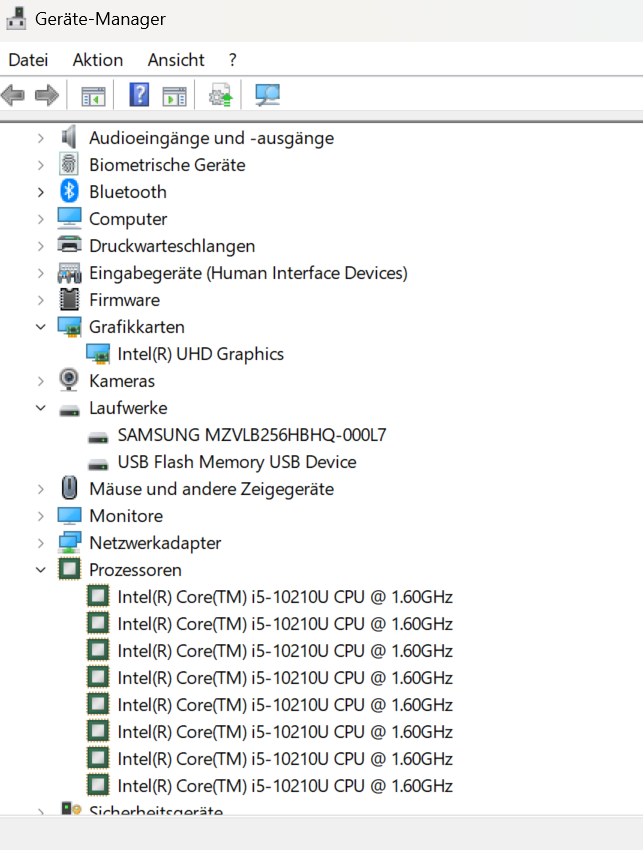Screen dimensions: 643x850
Task: Click the Back arrow toolbar icon
Action: 13,95
